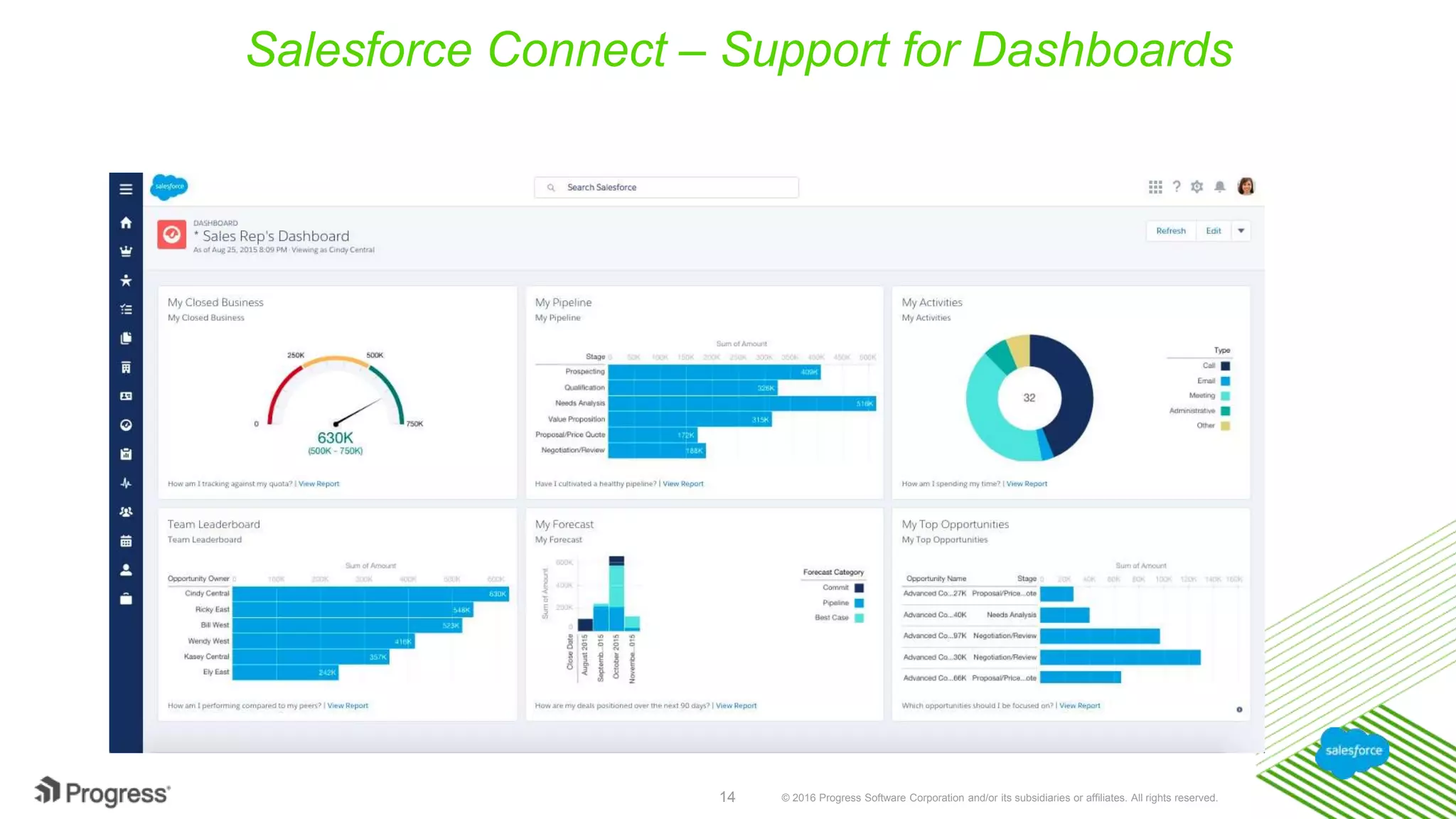Open the Notifications bell icon
Image resolution: width=1456 pixels, height=819 pixels.
1220,187
